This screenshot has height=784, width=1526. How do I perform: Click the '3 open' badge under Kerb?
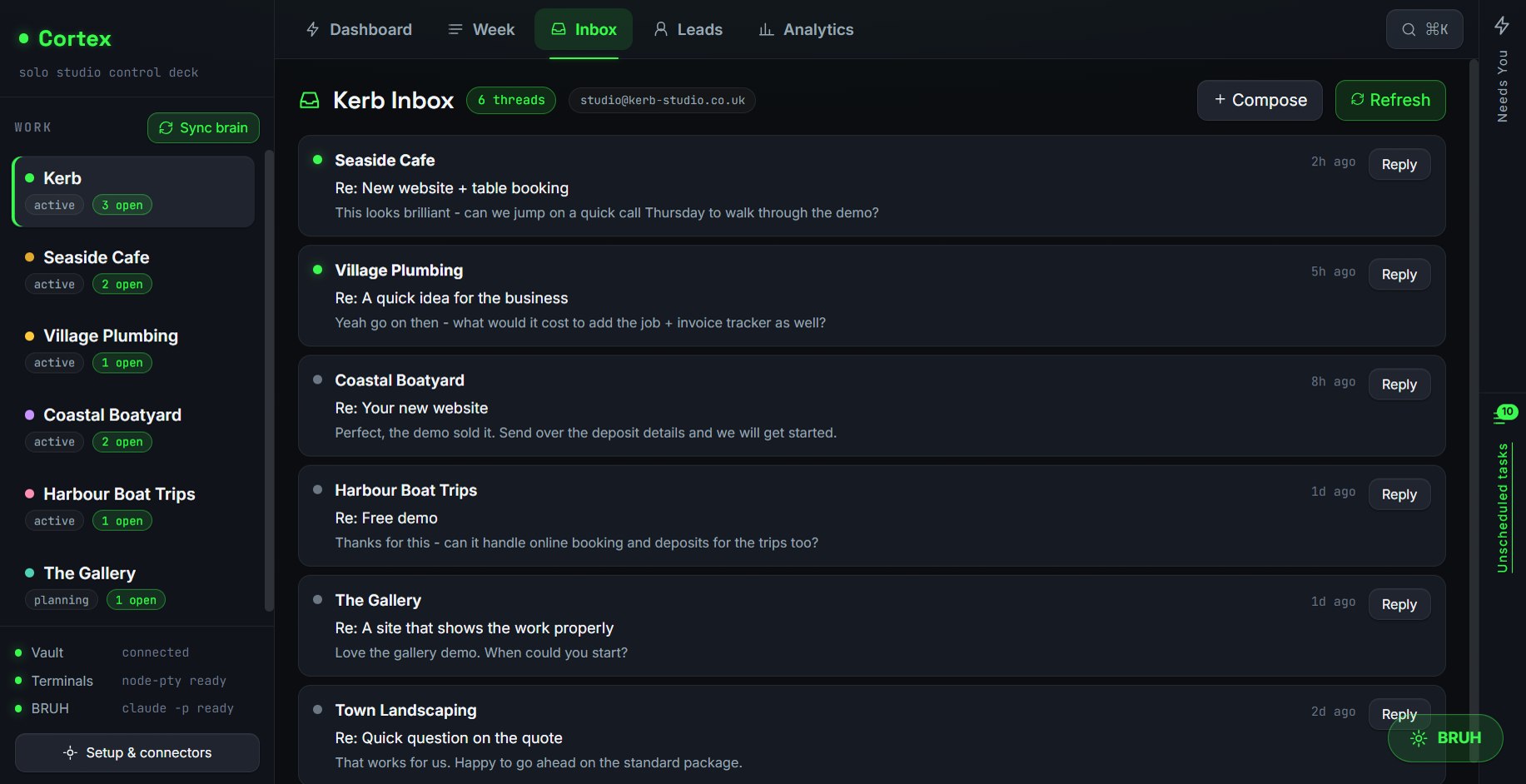(122, 205)
